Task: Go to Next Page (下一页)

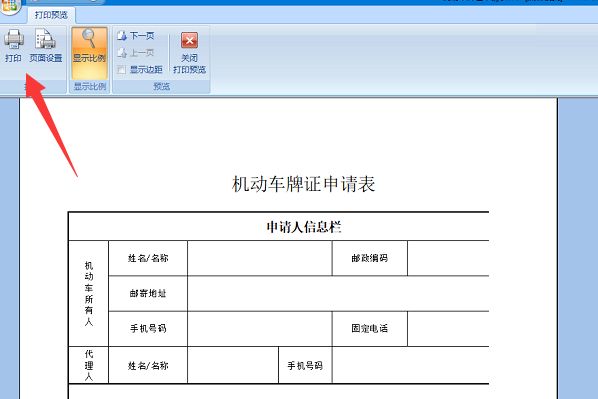Action: coord(136,36)
